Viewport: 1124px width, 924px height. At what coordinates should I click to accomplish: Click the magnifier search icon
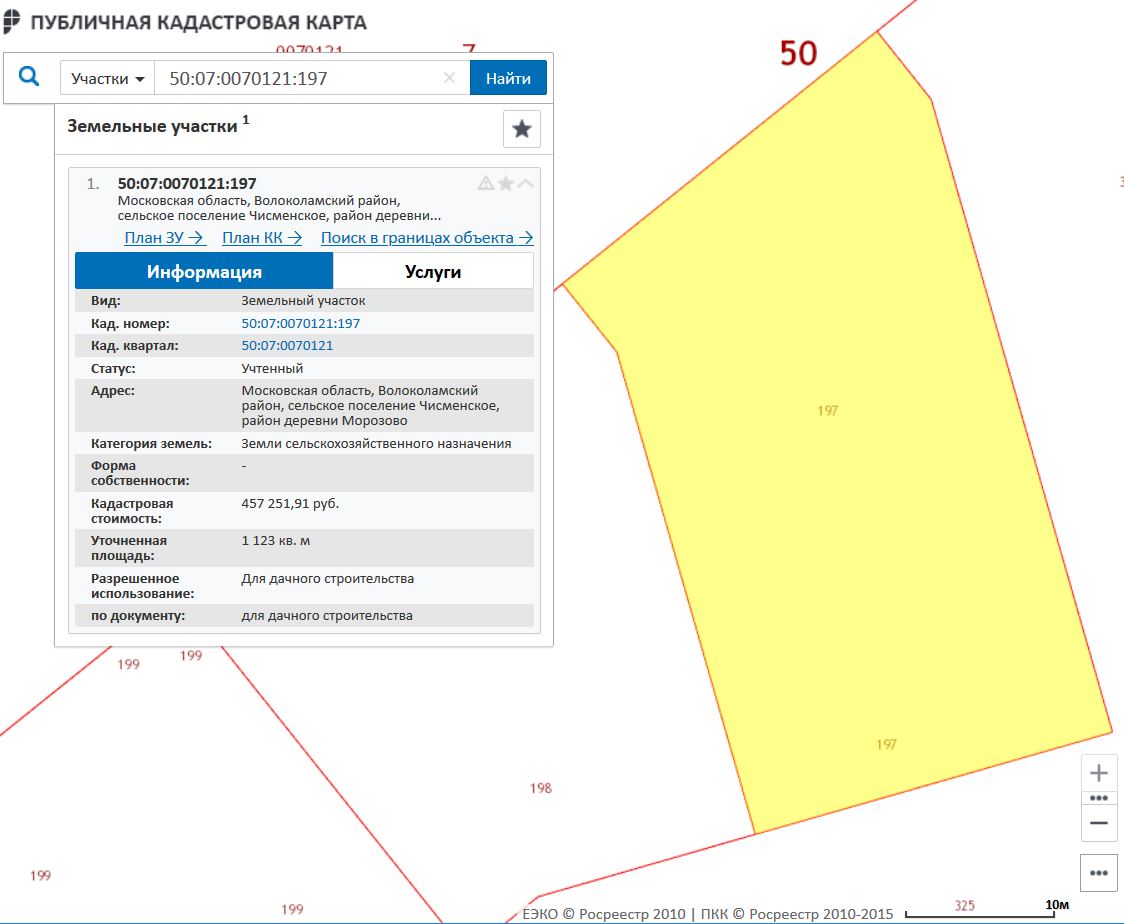[x=29, y=76]
